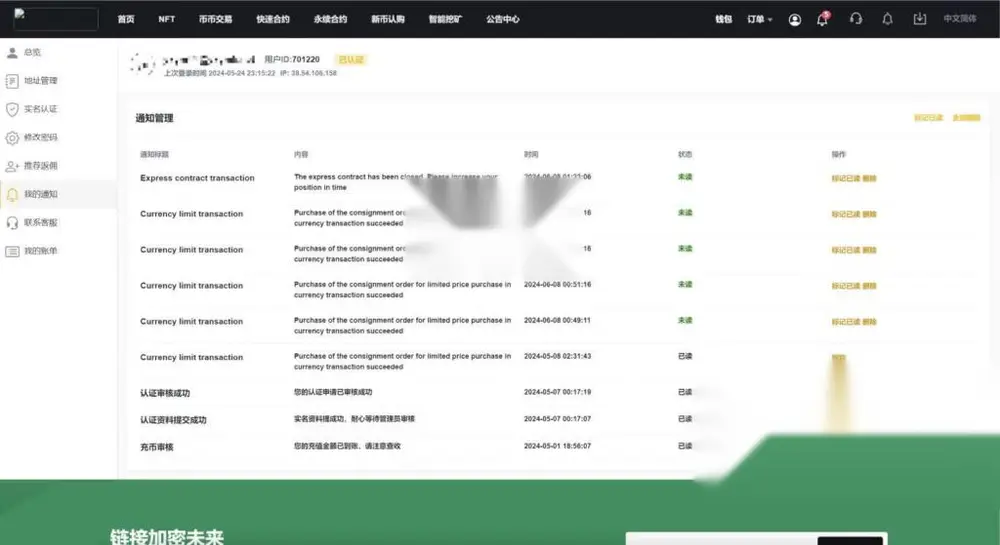
Task: Select the 推荐返佣 person-plus icon
Action: click(x=12, y=166)
